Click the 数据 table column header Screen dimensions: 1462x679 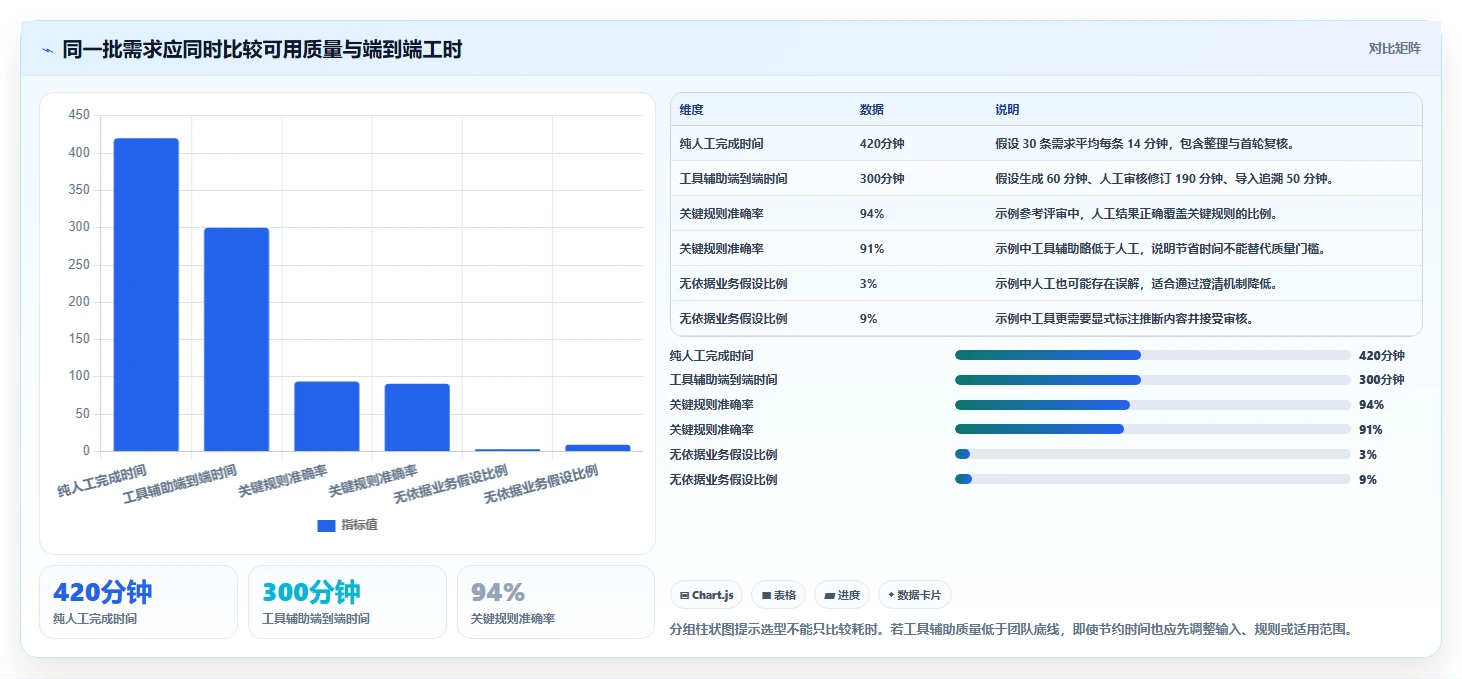click(x=872, y=110)
